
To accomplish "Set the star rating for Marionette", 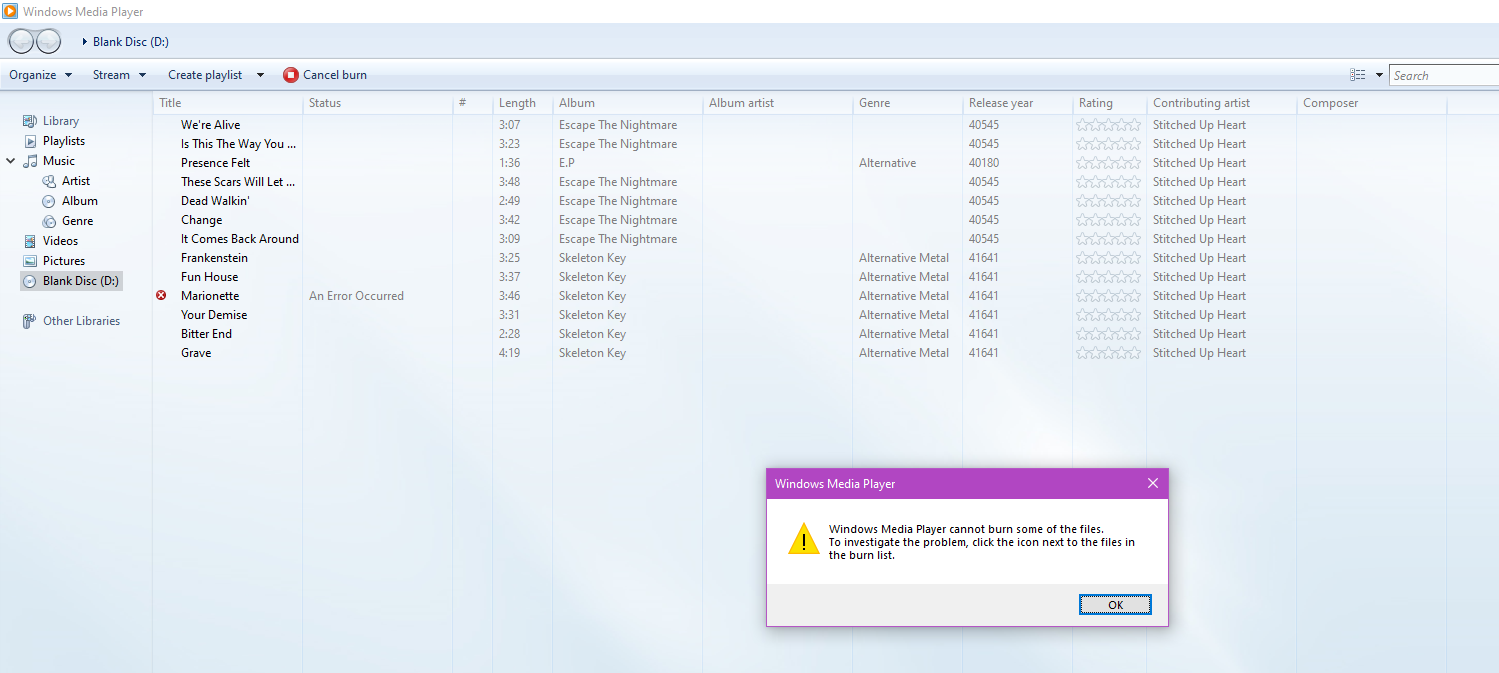I will [x=1108, y=296].
